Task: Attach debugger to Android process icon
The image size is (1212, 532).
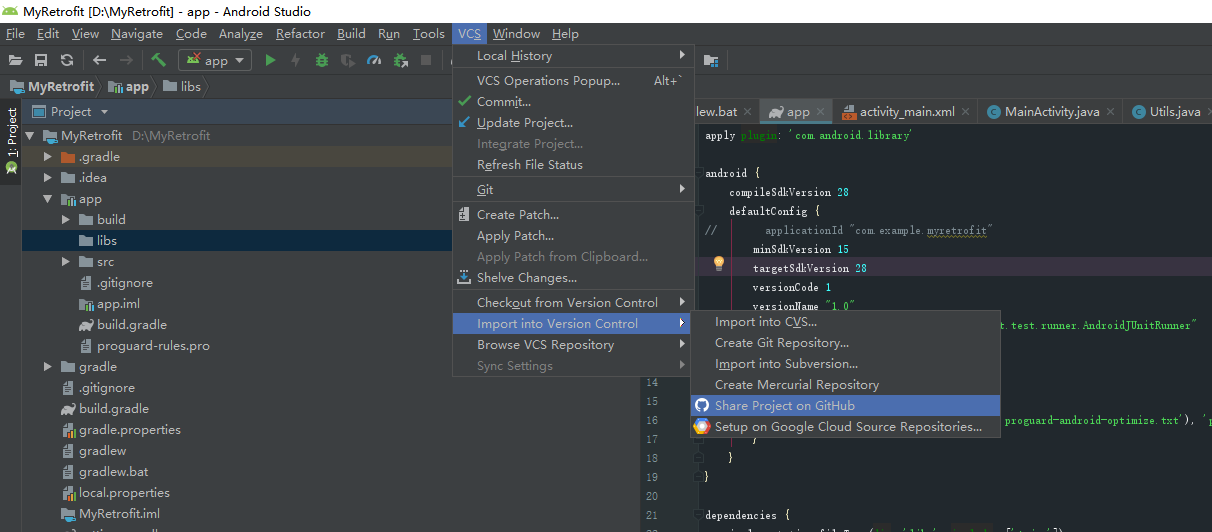Action: tap(400, 60)
